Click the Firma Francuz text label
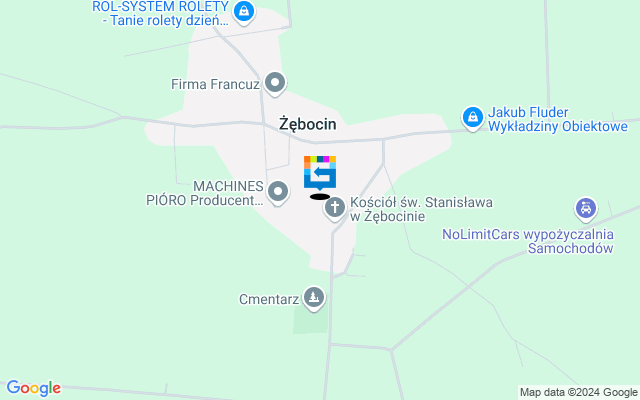 tap(215, 84)
